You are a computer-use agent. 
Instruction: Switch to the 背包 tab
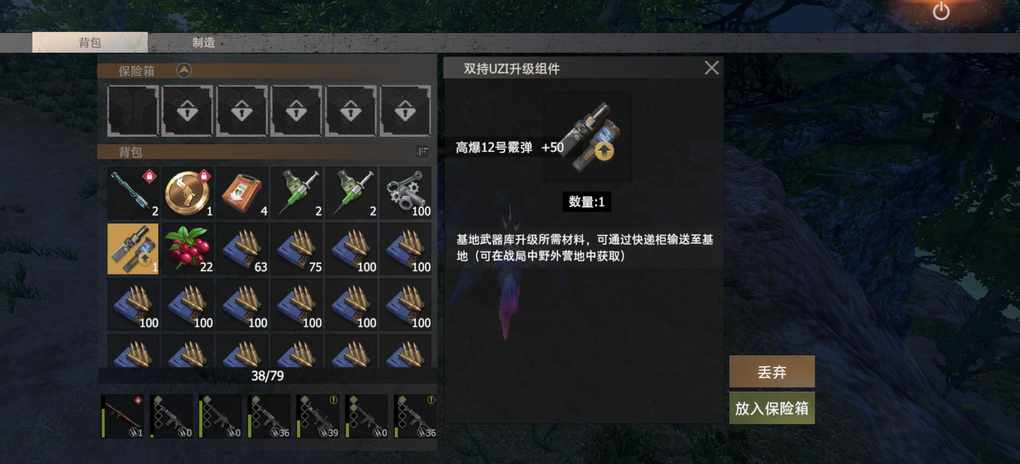(90, 43)
